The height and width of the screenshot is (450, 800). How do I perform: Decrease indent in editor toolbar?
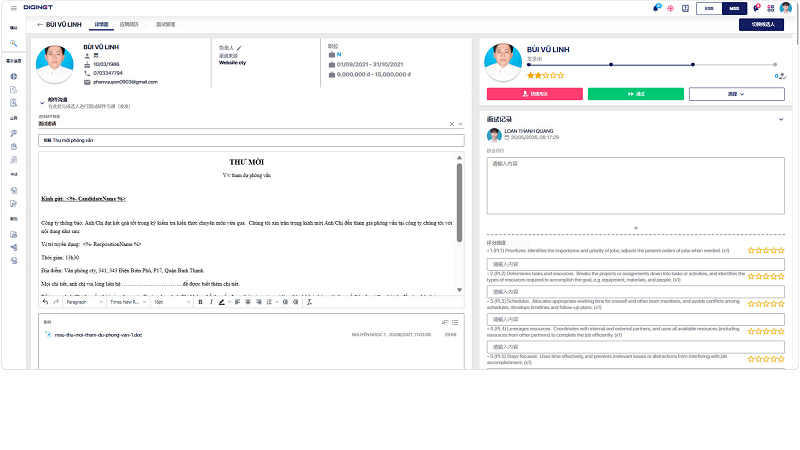(x=285, y=302)
